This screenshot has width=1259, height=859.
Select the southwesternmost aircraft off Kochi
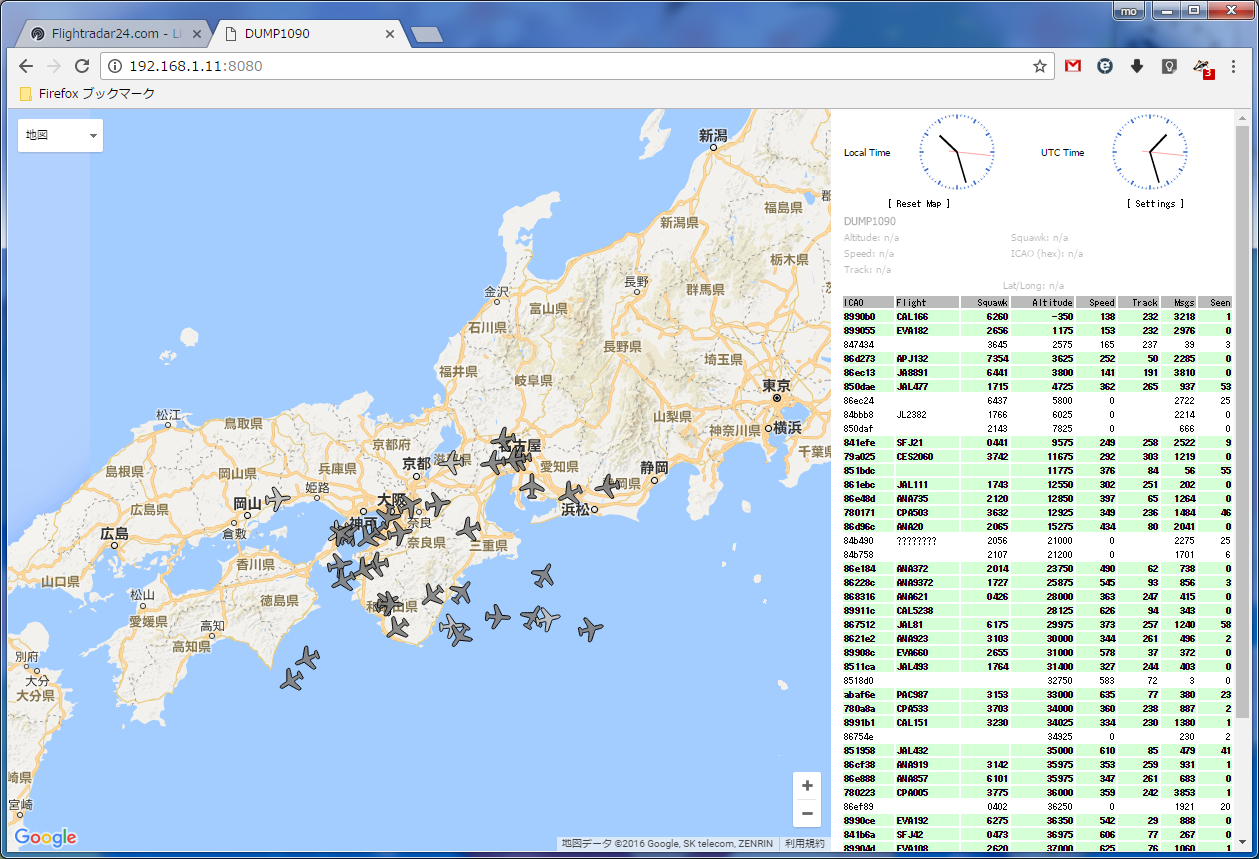tap(292, 680)
